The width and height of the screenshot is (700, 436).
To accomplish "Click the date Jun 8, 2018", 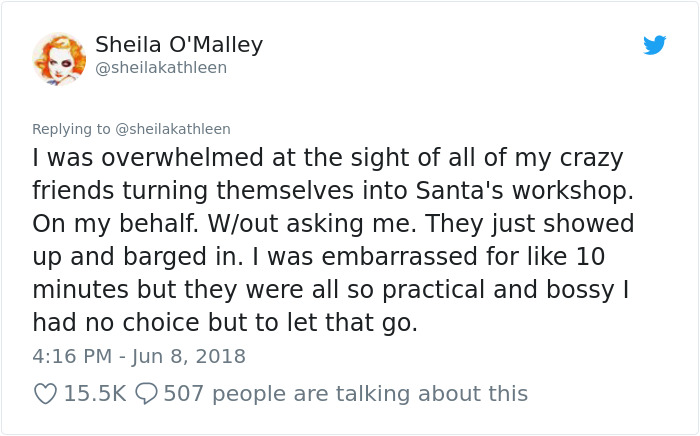I will coord(189,356).
